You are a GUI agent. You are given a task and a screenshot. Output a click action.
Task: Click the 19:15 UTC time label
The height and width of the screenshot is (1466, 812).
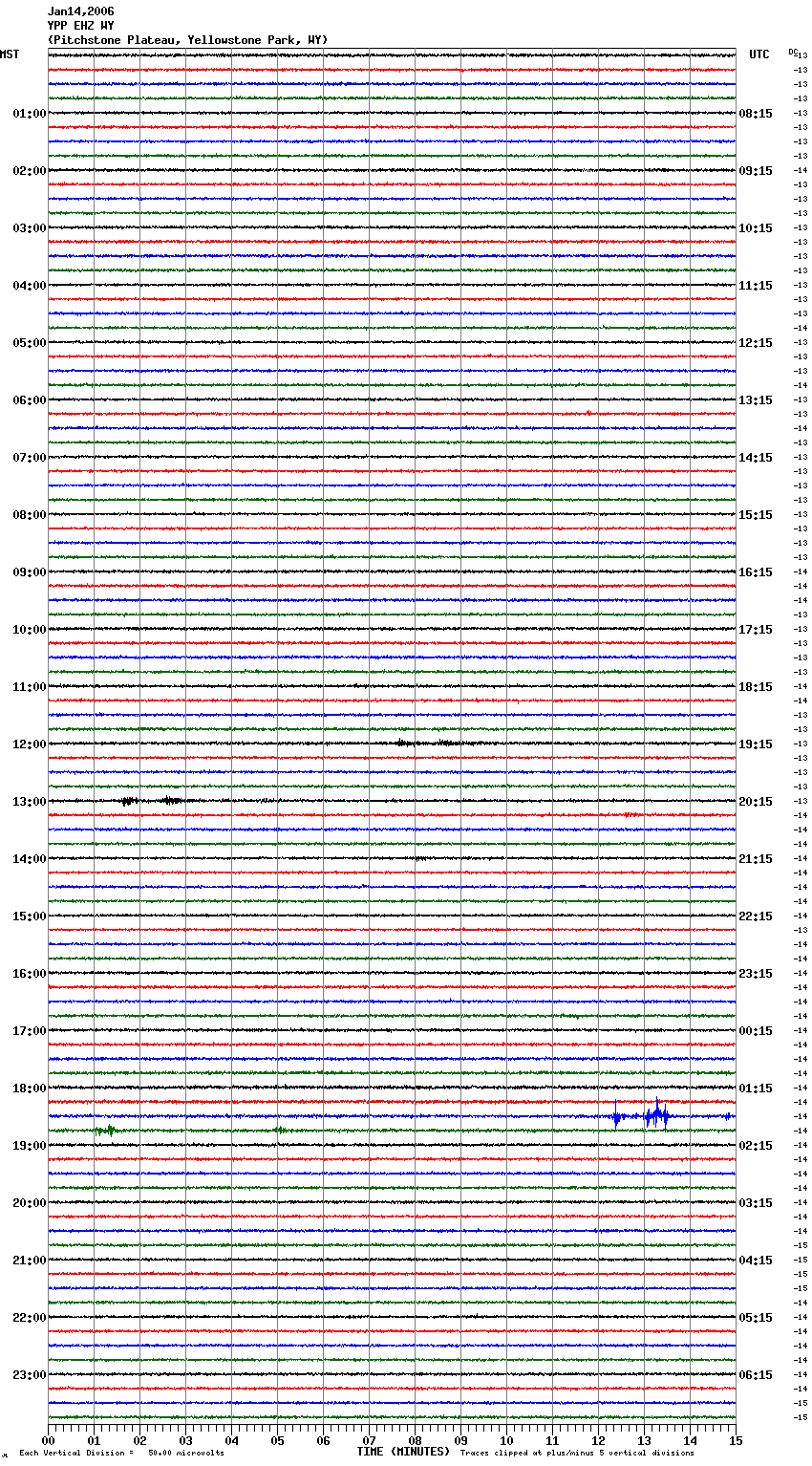(x=756, y=744)
